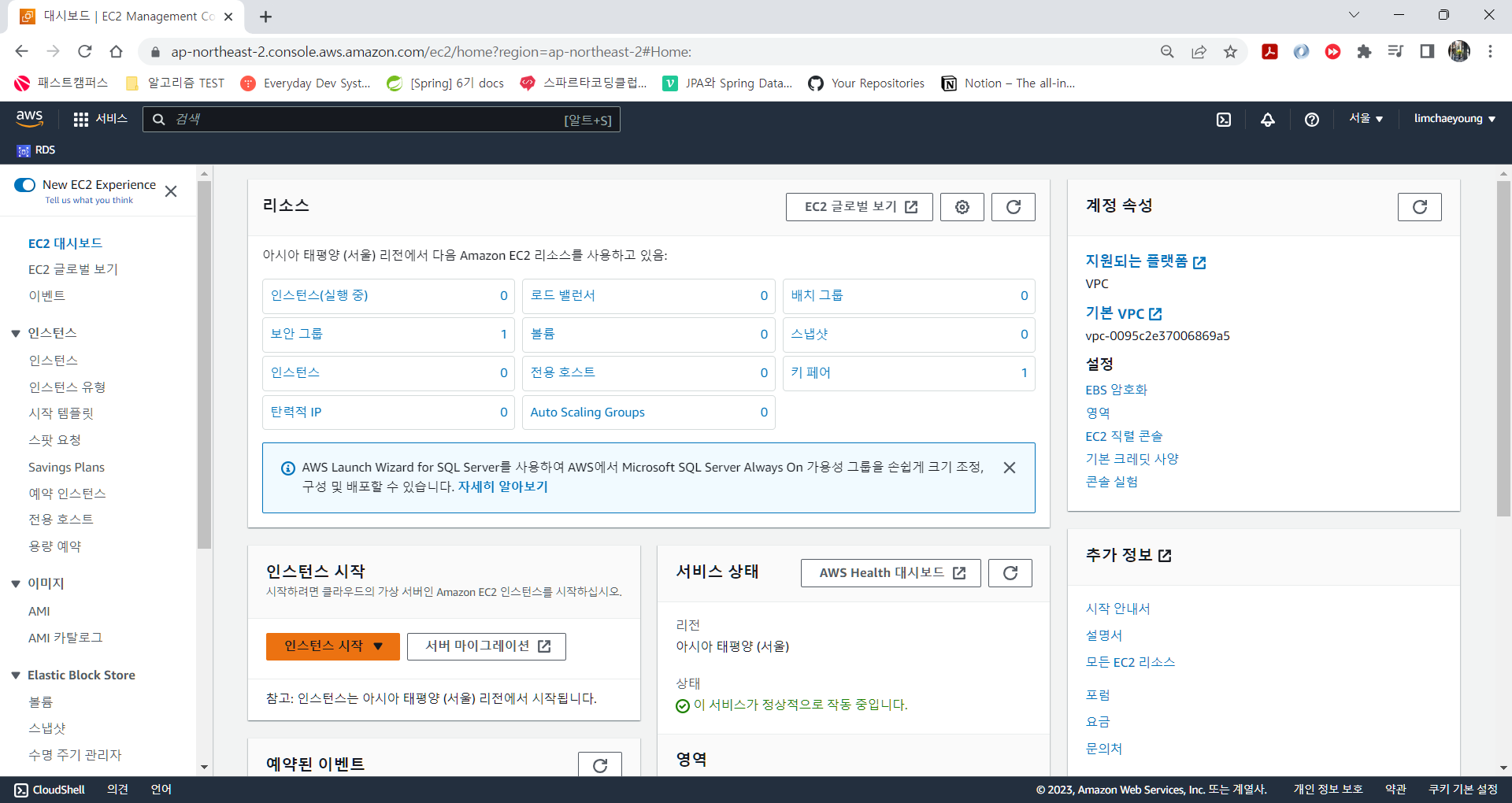Open 수명 주기 관리자 in the sidebar
Screen dimensions: 1512x803
[x=75, y=755]
